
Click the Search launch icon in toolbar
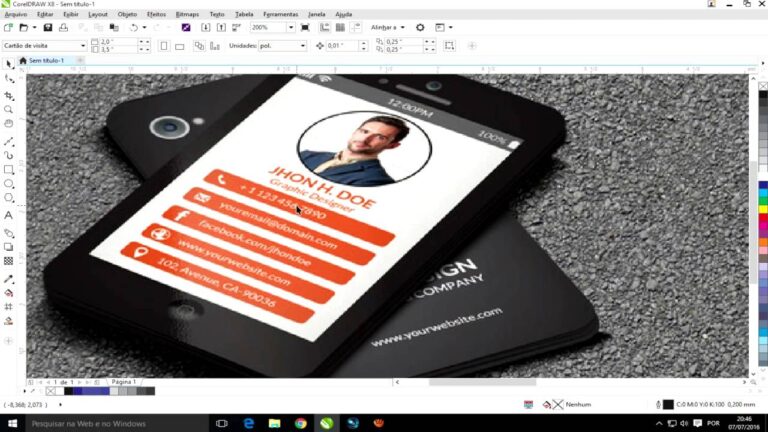pos(186,27)
